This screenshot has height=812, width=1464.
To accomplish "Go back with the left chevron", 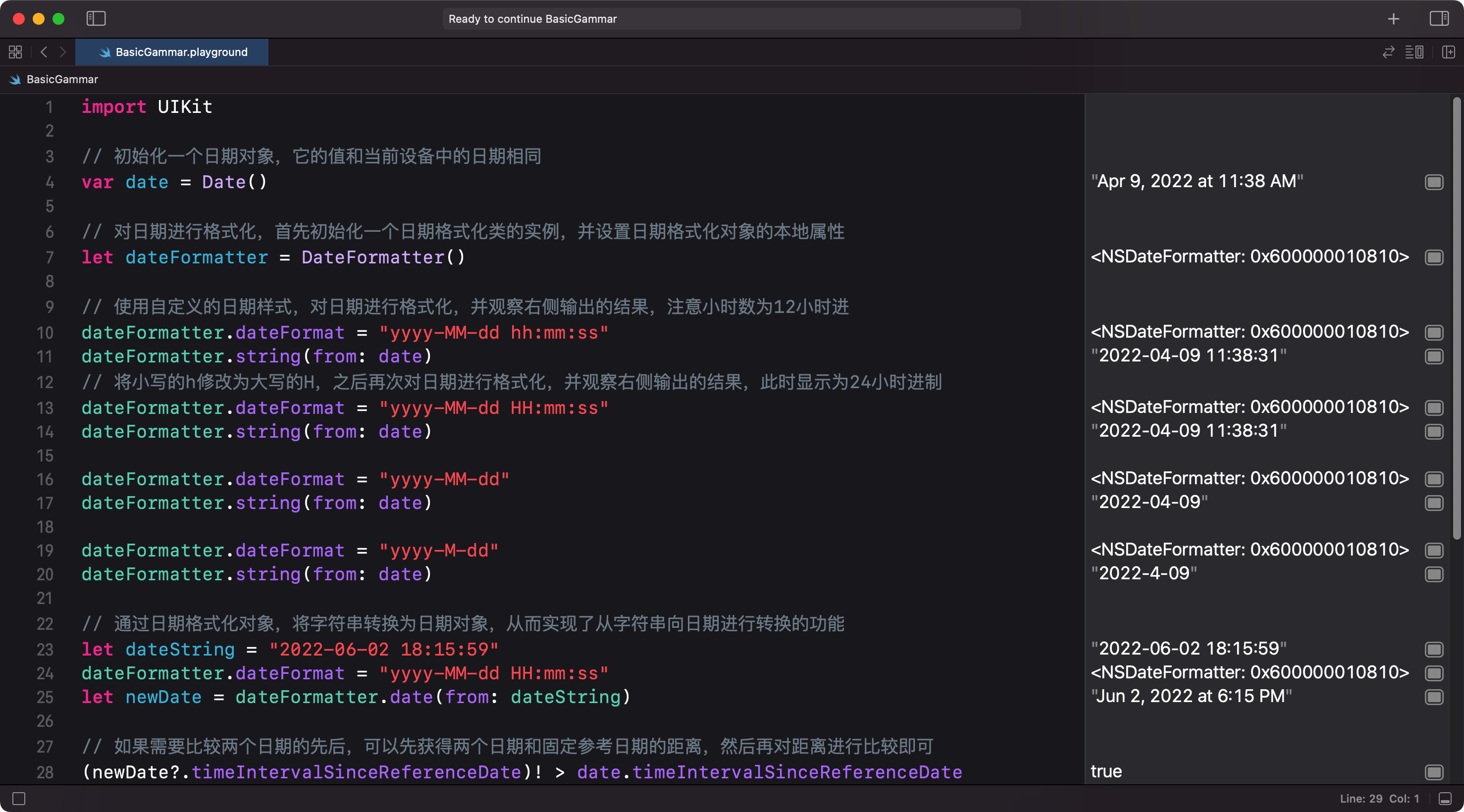I will click(x=44, y=52).
